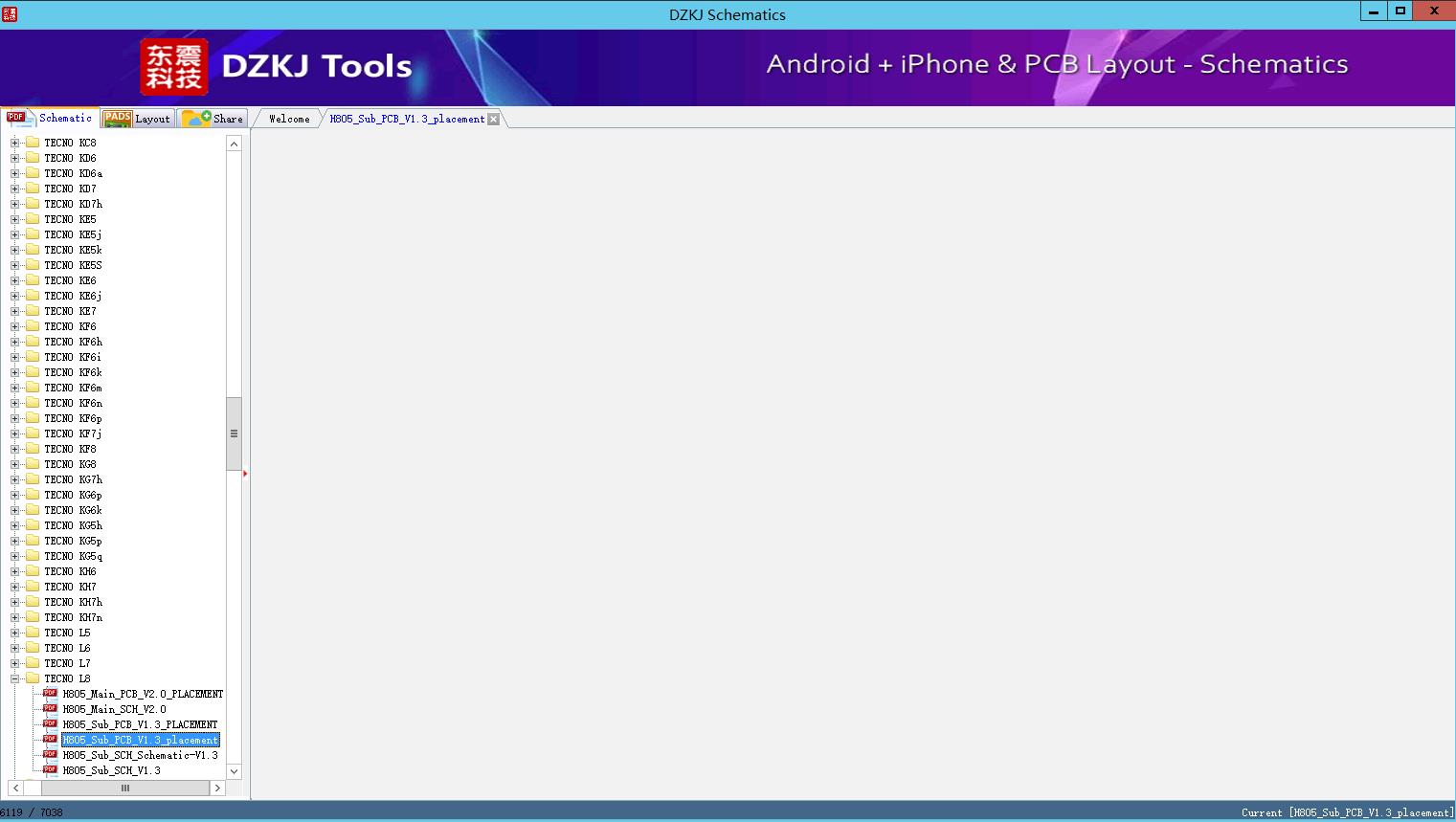Select the TECNO KH6 tree row
This screenshot has height=822, width=1456.
click(70, 571)
